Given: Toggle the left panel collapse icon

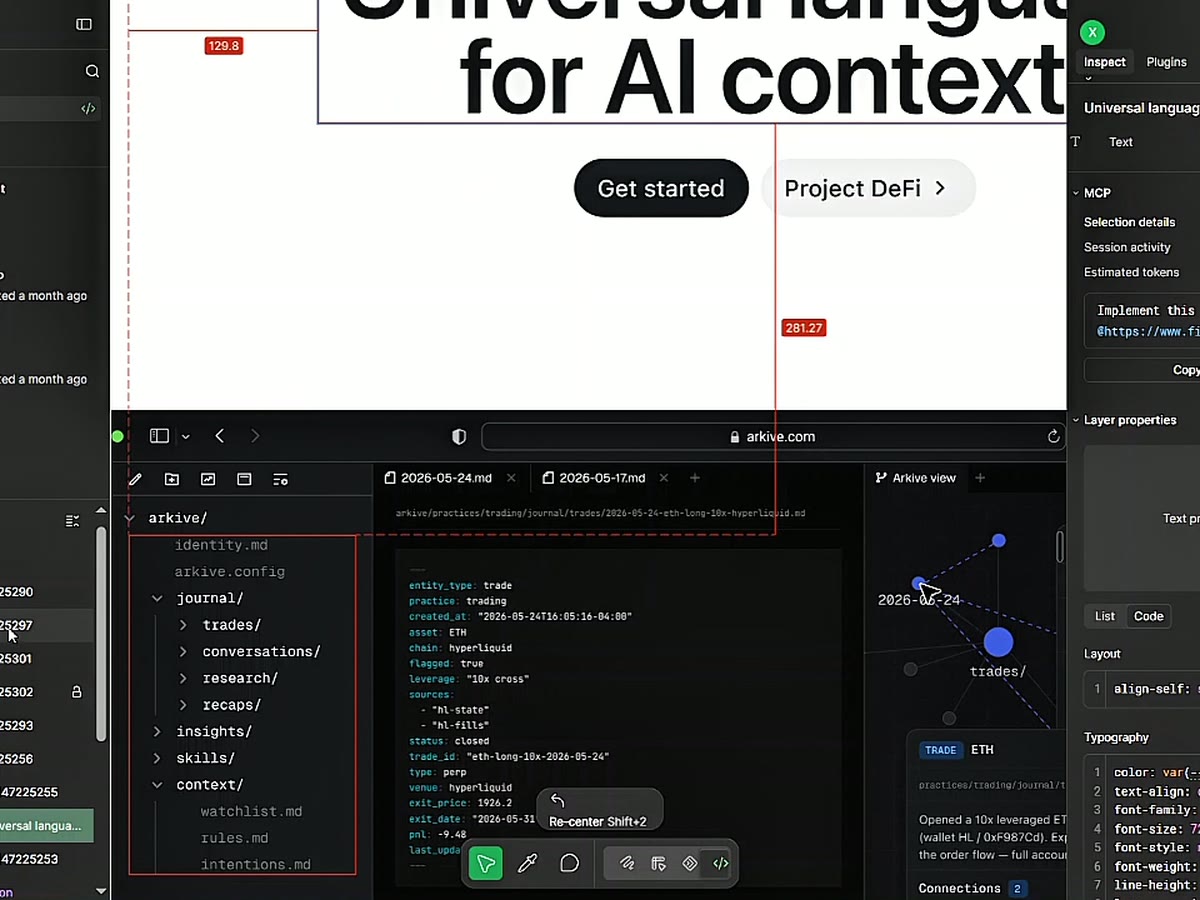Looking at the screenshot, I should click(x=84, y=24).
